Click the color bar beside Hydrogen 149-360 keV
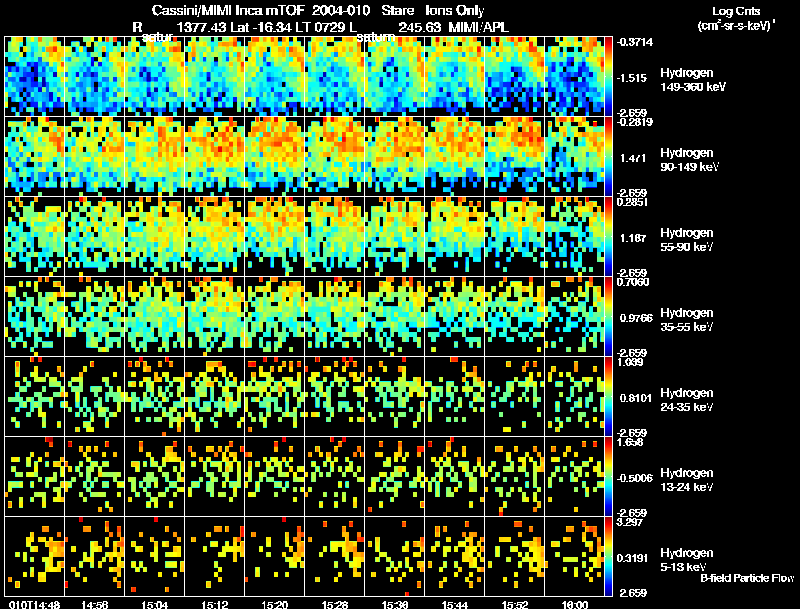The width and height of the screenshot is (800, 609). 609,76
